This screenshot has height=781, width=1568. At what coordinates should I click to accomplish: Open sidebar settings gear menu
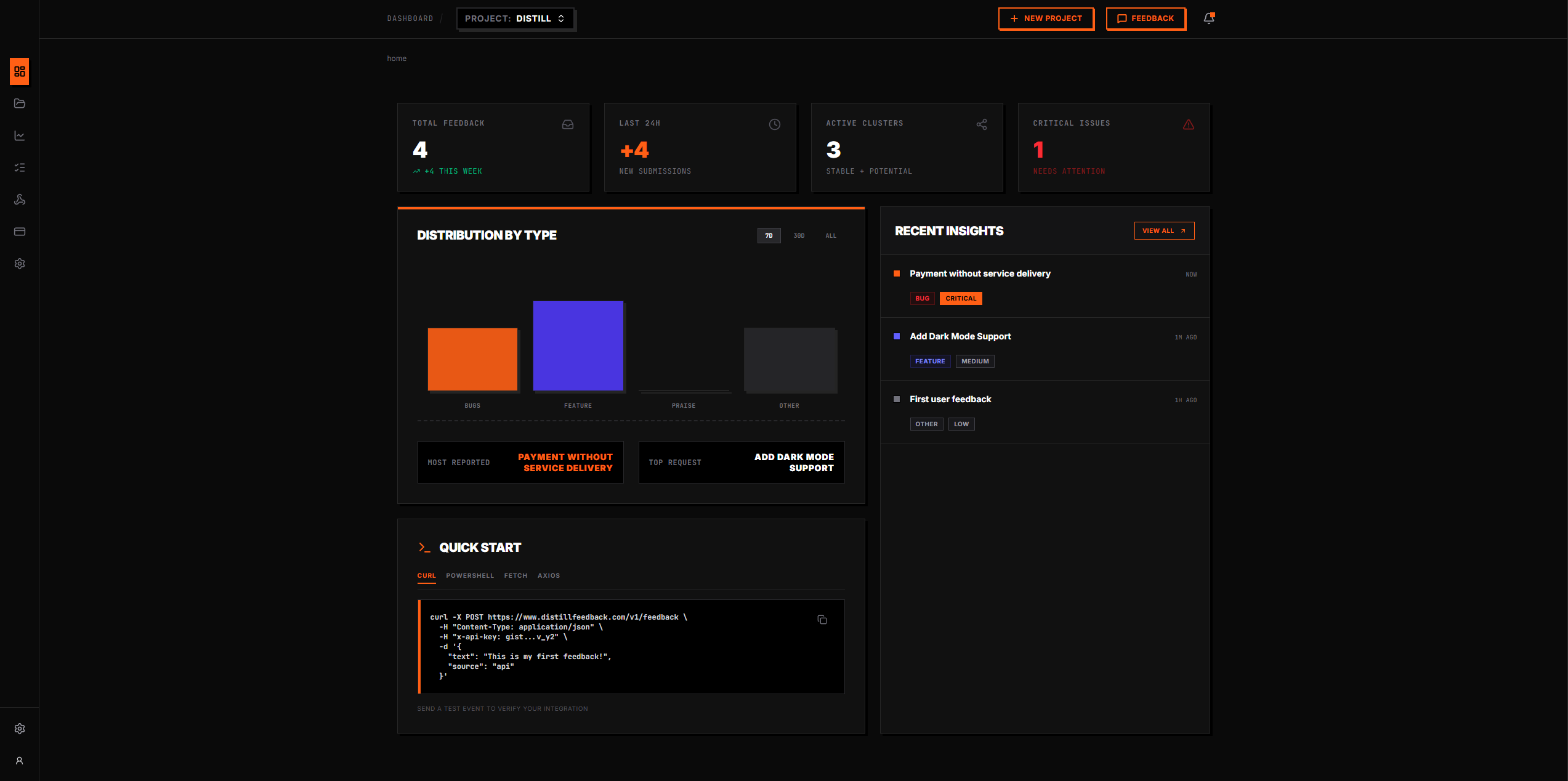click(19, 264)
